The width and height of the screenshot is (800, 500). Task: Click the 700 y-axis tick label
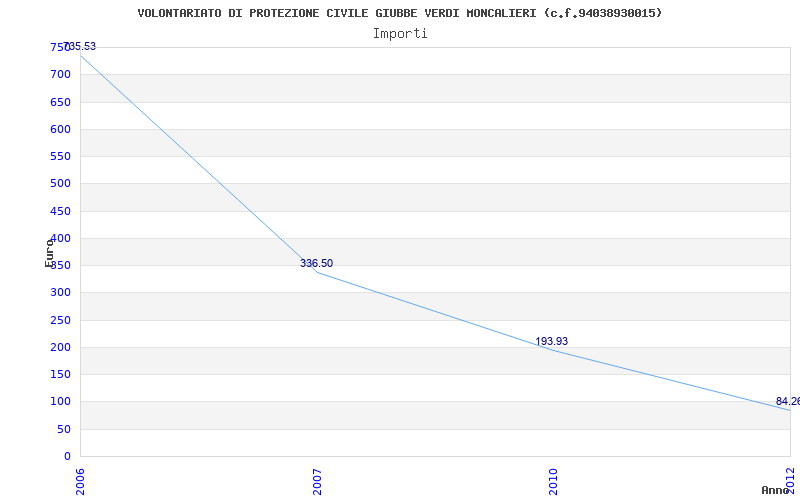point(60,74)
